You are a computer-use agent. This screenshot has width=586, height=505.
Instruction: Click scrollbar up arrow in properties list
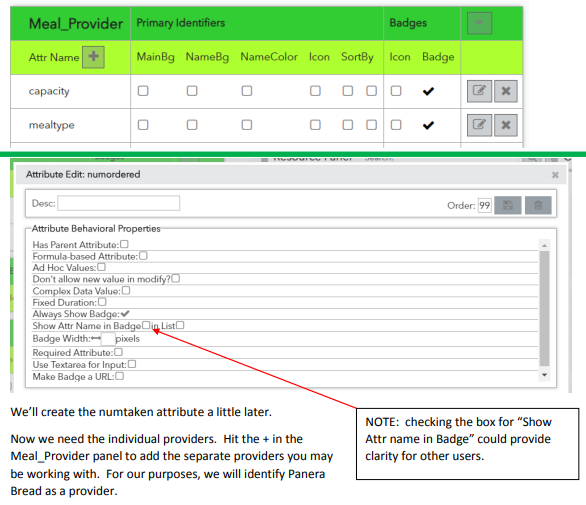click(x=544, y=246)
